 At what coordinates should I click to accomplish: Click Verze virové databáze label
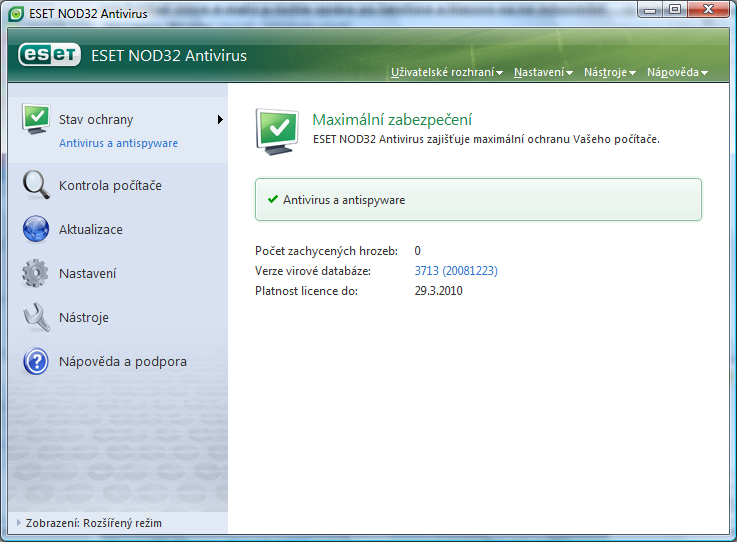tap(313, 271)
